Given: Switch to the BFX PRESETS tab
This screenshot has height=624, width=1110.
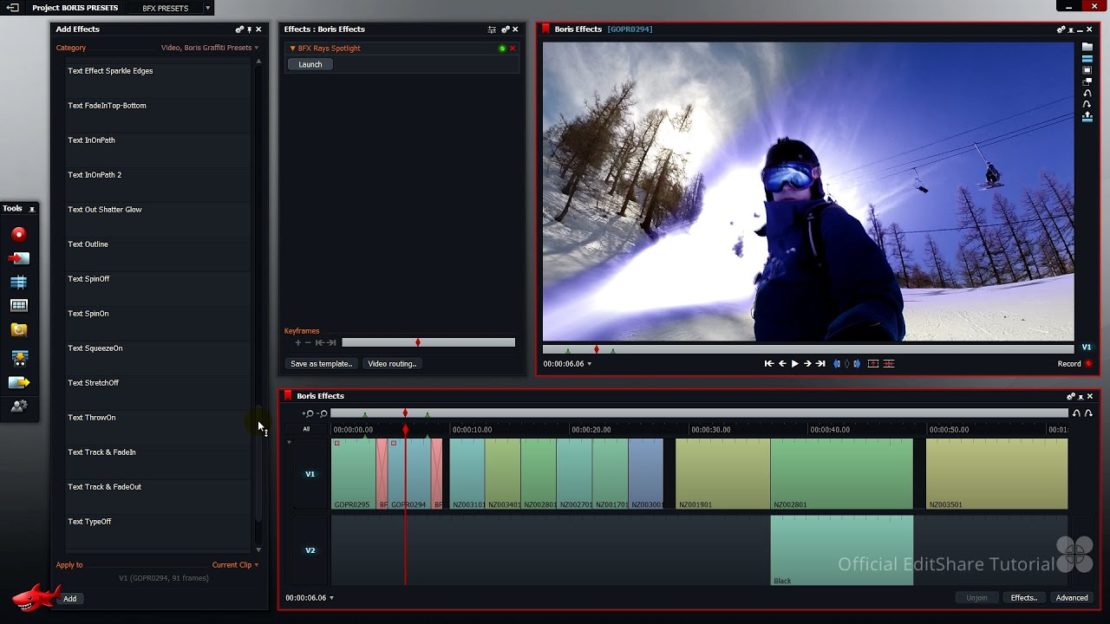Looking at the screenshot, I should click(x=166, y=7).
